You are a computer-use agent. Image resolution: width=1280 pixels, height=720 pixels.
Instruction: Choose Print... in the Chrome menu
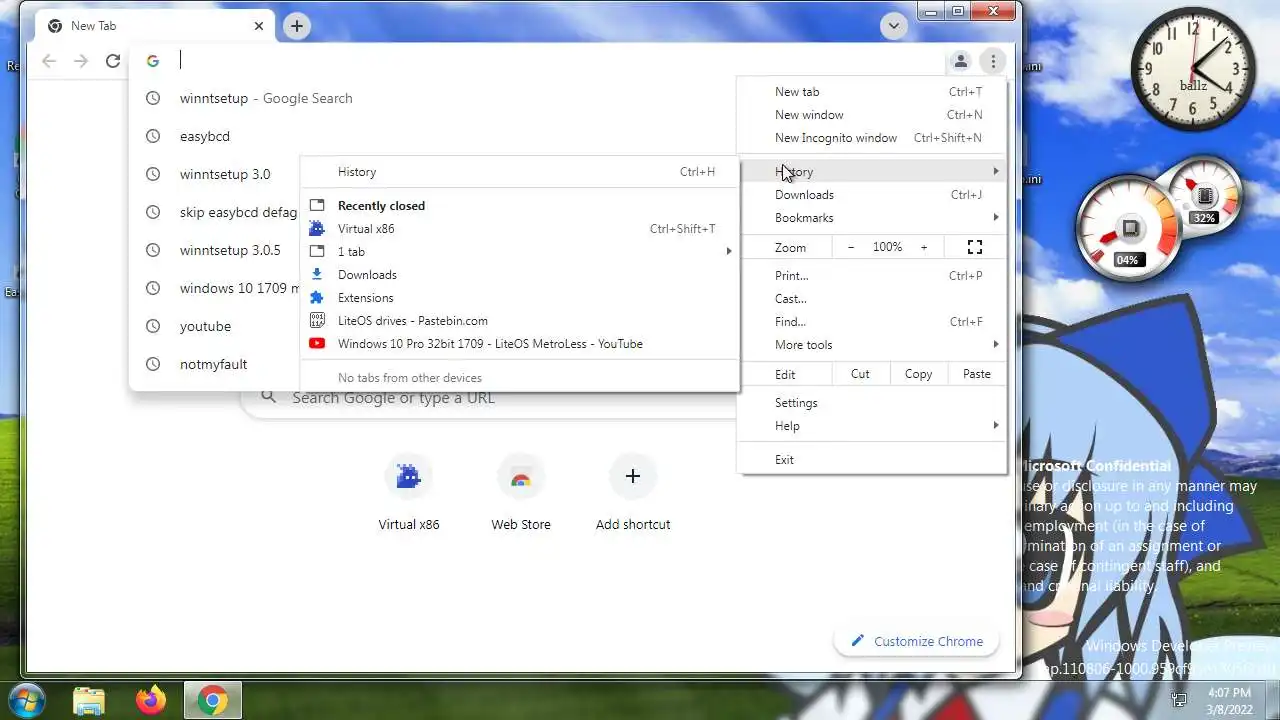(872, 275)
